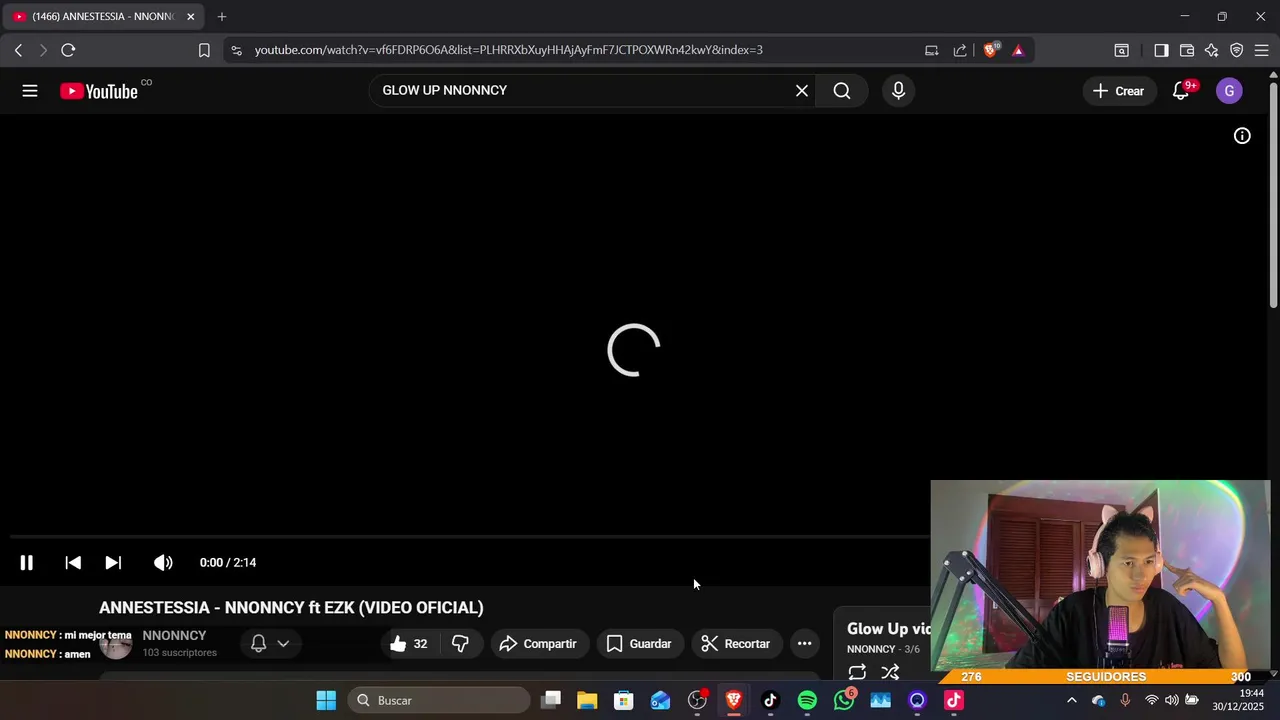Viewport: 1280px width, 720px height.
Task: Pause the video
Action: [x=27, y=563]
